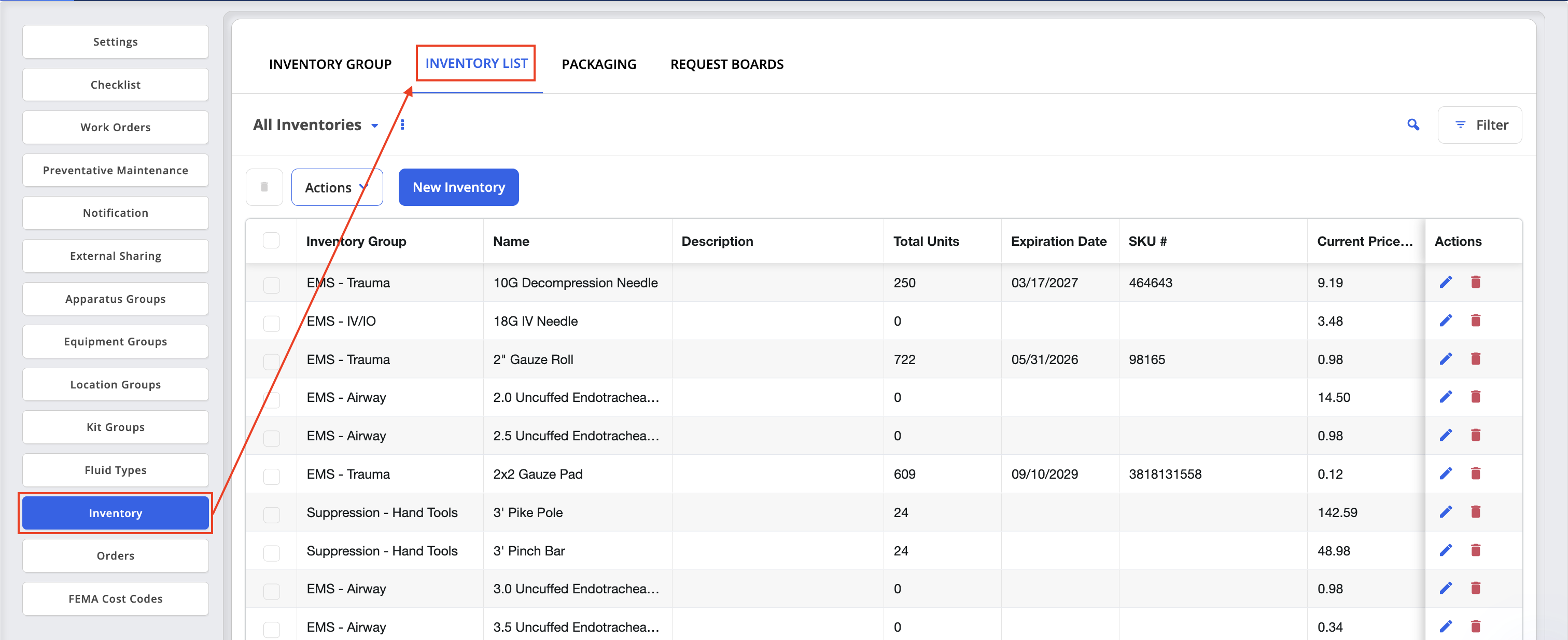Go to the Request Boards tab
Screen dimensions: 1568x640
tap(727, 64)
